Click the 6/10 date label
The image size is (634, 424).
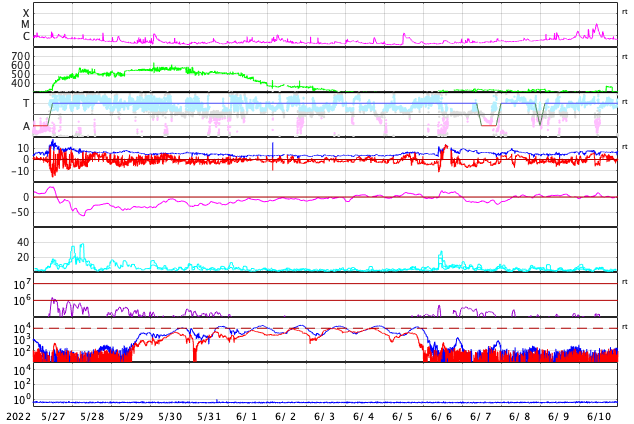(x=599, y=416)
